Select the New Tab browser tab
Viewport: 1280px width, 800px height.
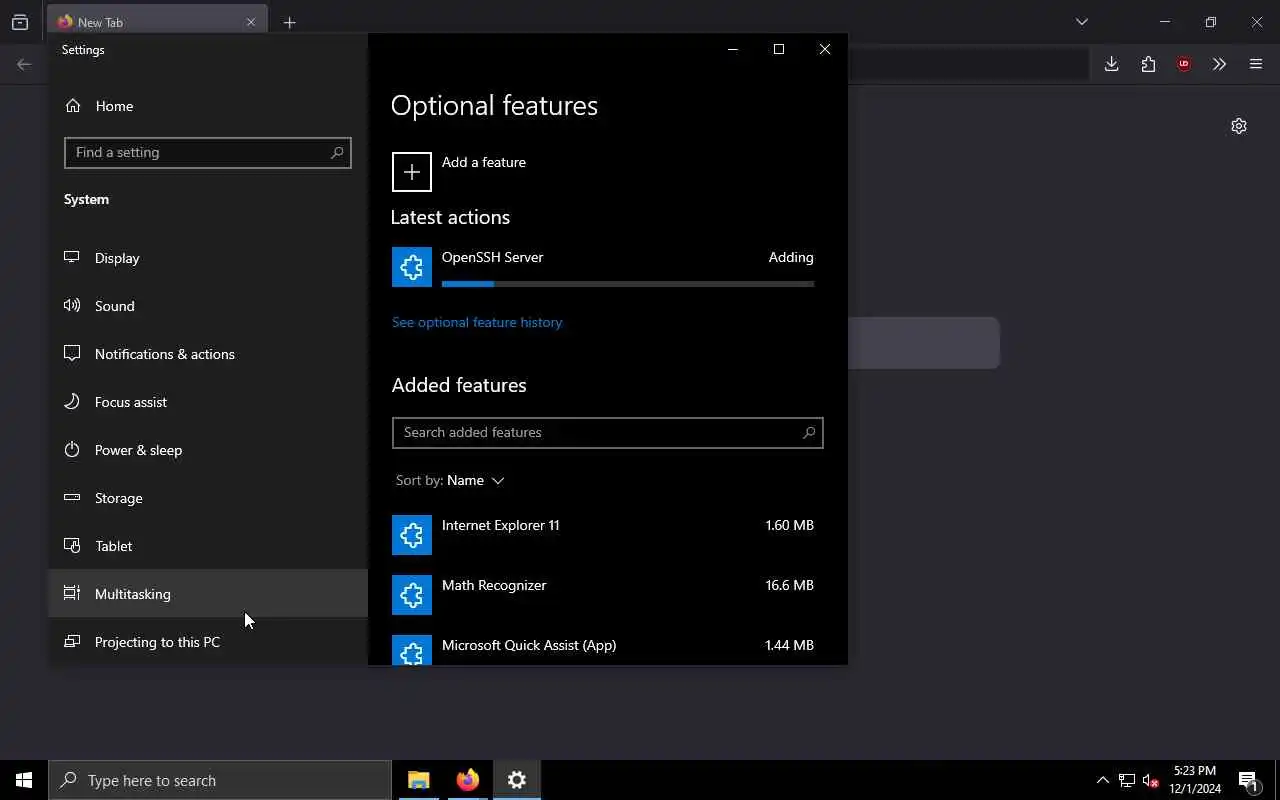click(157, 22)
